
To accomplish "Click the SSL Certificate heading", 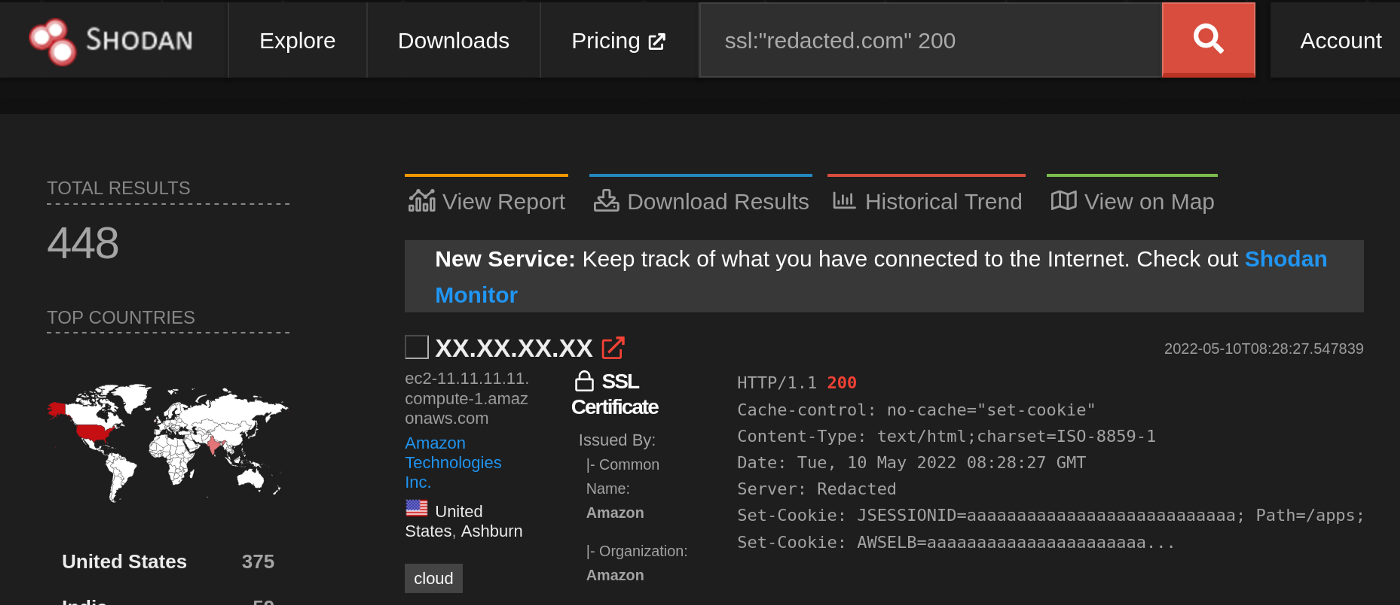I will [x=615, y=394].
